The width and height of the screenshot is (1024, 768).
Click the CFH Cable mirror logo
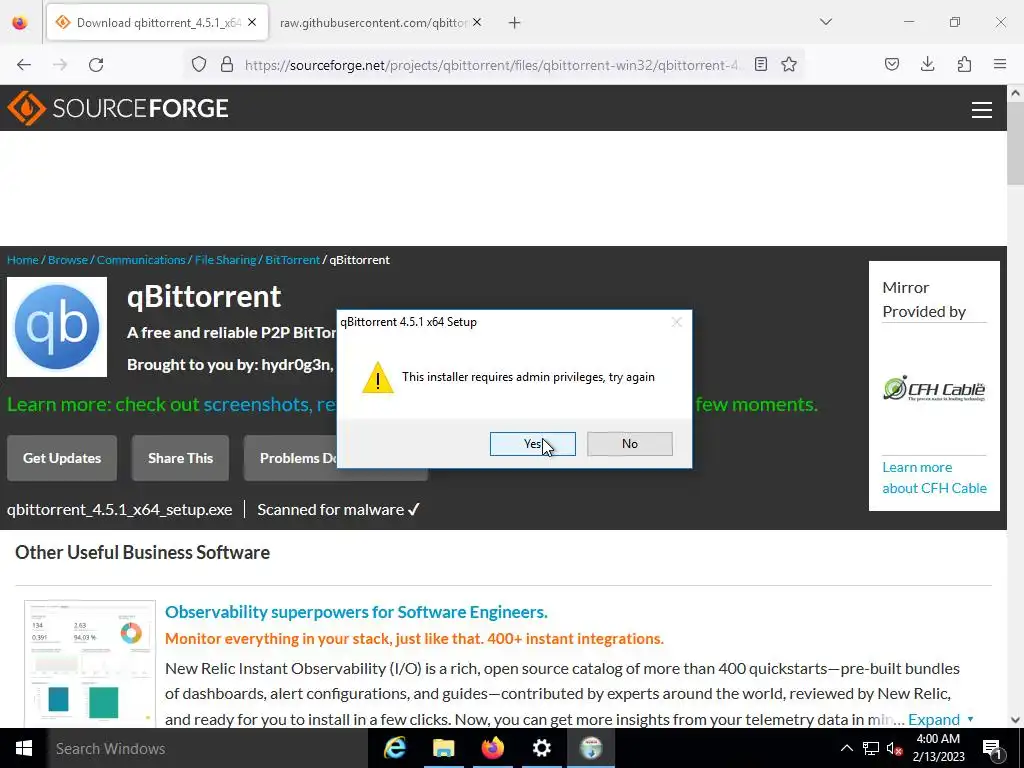[x=934, y=389]
